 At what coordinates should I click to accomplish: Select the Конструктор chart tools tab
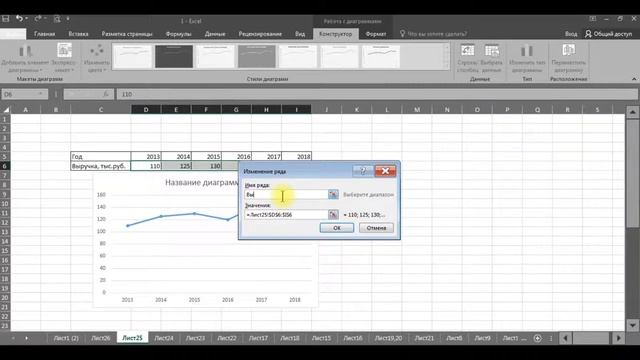[336, 34]
